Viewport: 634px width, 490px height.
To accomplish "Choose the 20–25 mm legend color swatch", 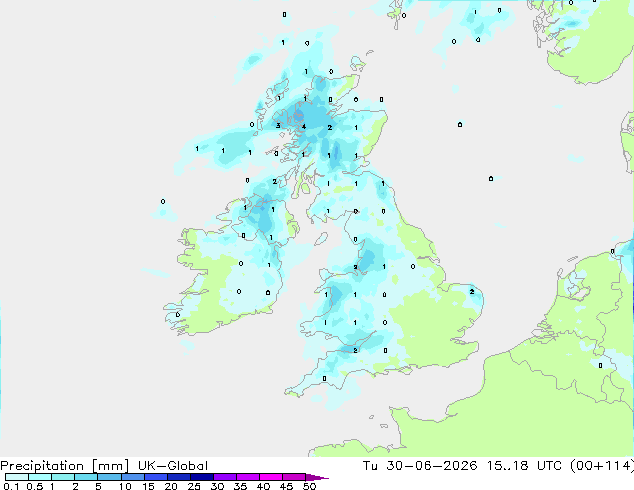I will point(178,477).
